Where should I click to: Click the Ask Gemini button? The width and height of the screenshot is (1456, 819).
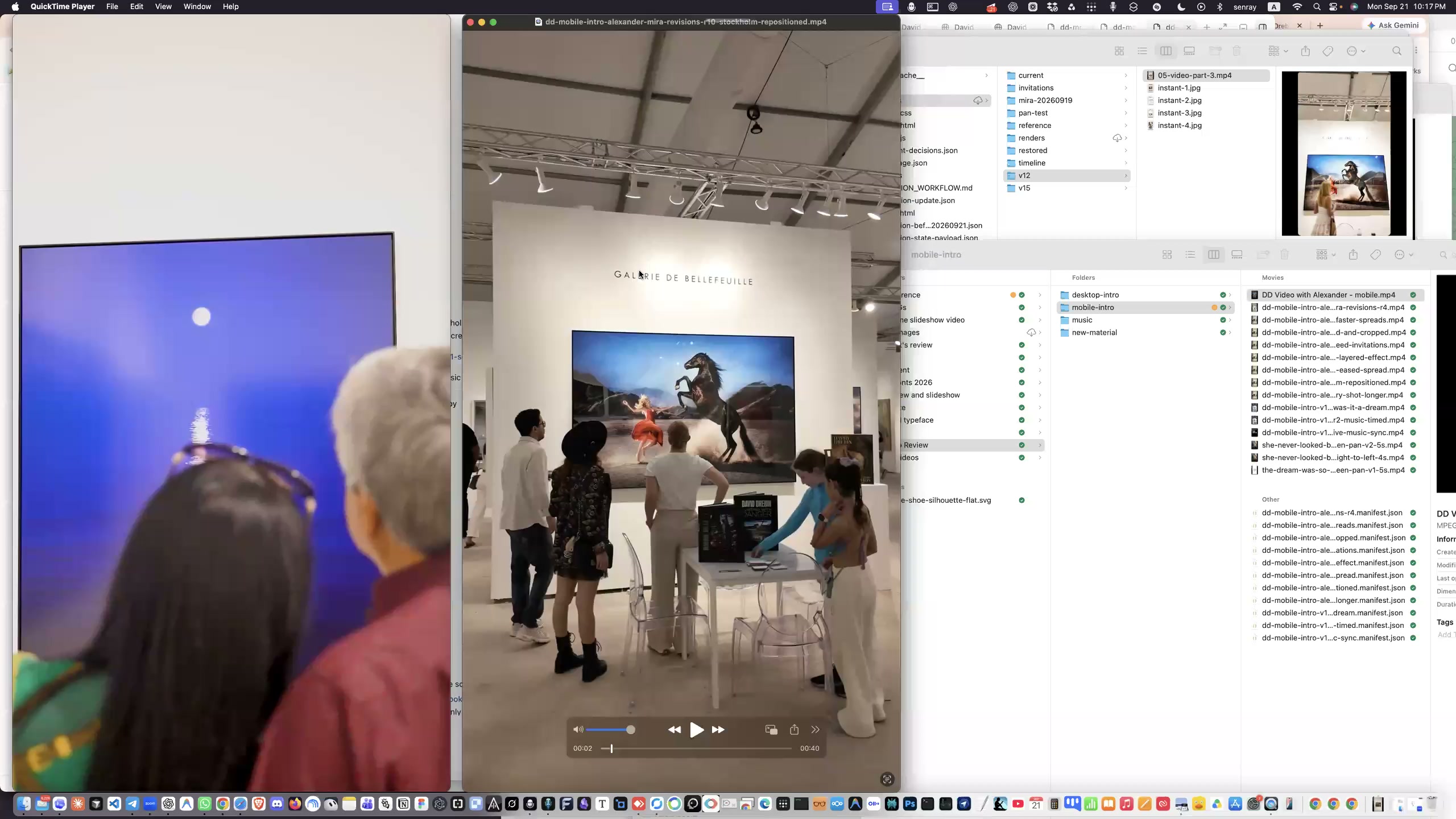(x=1393, y=25)
